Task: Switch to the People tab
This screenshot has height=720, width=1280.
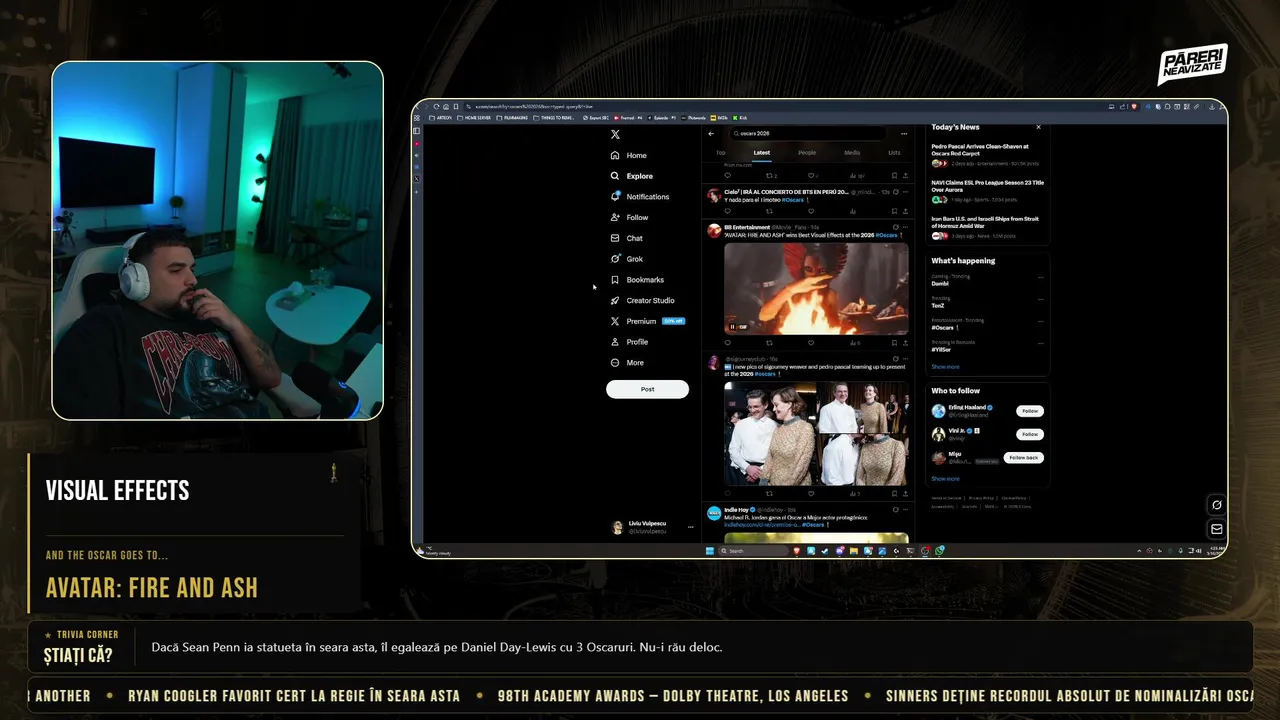Action: (x=806, y=153)
